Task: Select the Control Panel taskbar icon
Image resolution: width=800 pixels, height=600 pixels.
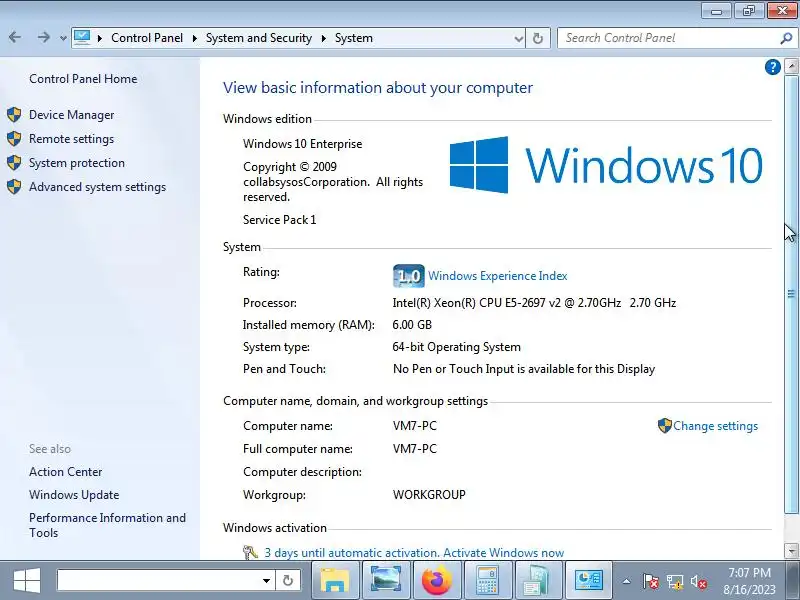Action: tap(589, 580)
